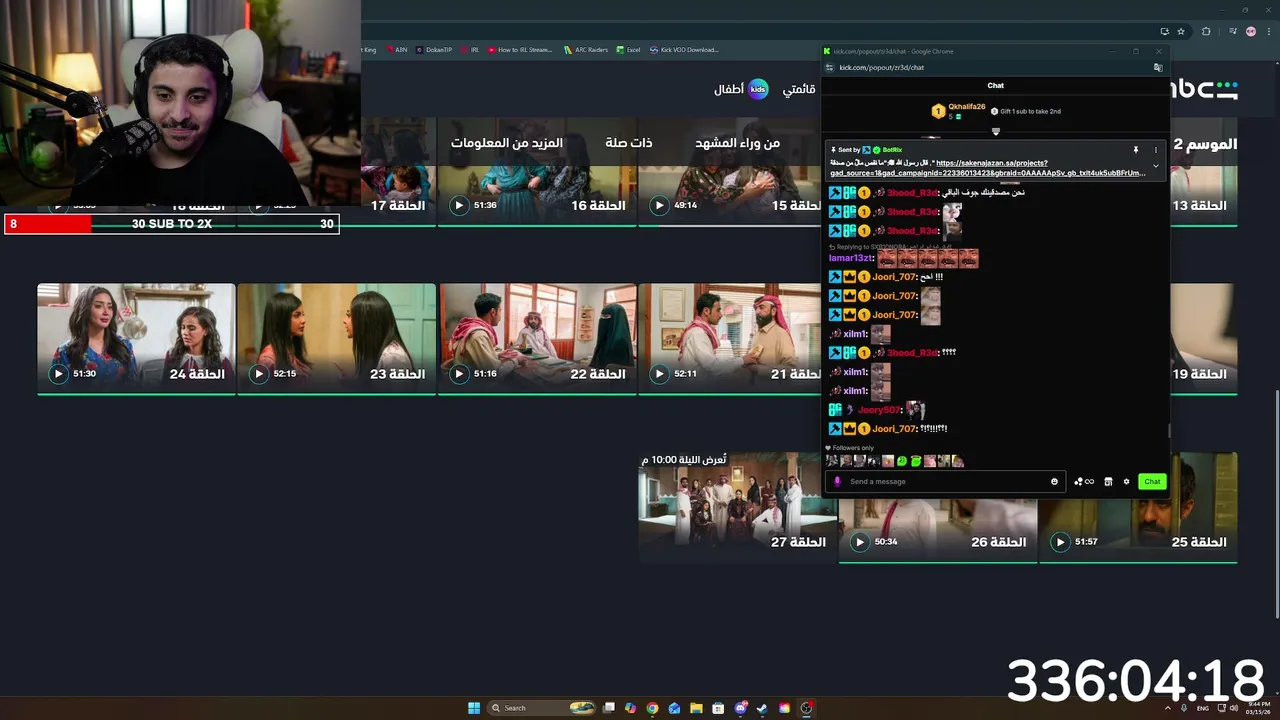Open browser extensions puzzle icon

[1206, 32]
